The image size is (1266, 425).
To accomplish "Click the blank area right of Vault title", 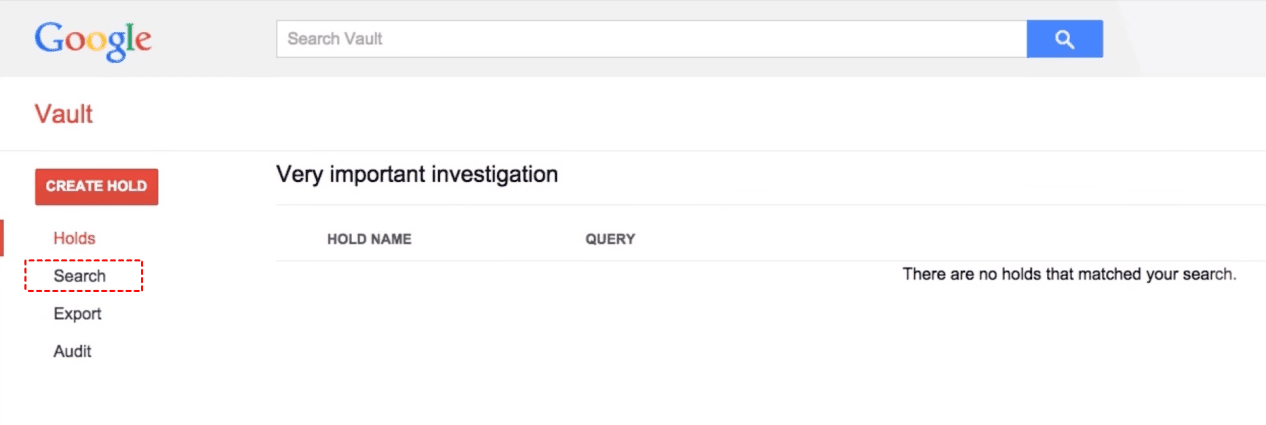I will click(600, 114).
